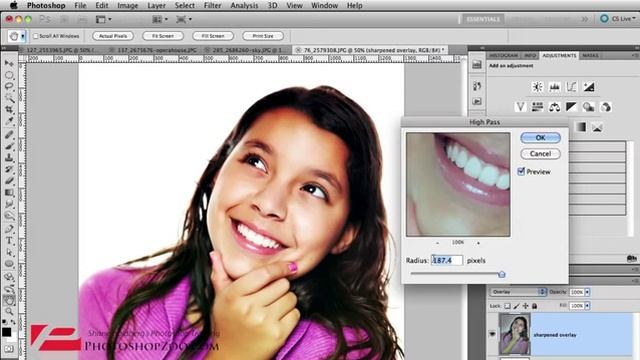The image size is (640, 360).
Task: Click OK in High Pass dialog
Action: tap(540, 138)
